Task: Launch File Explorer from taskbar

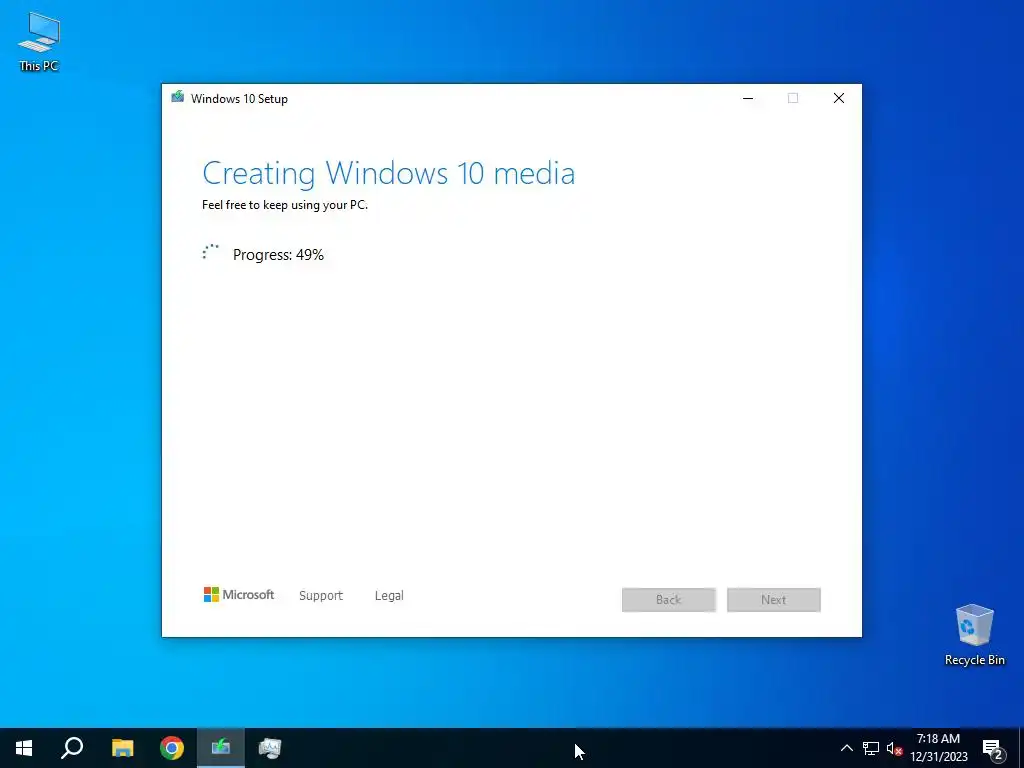Action: pos(122,748)
